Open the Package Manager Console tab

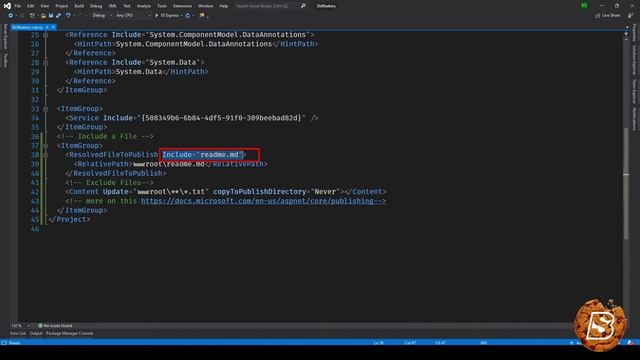69,333
